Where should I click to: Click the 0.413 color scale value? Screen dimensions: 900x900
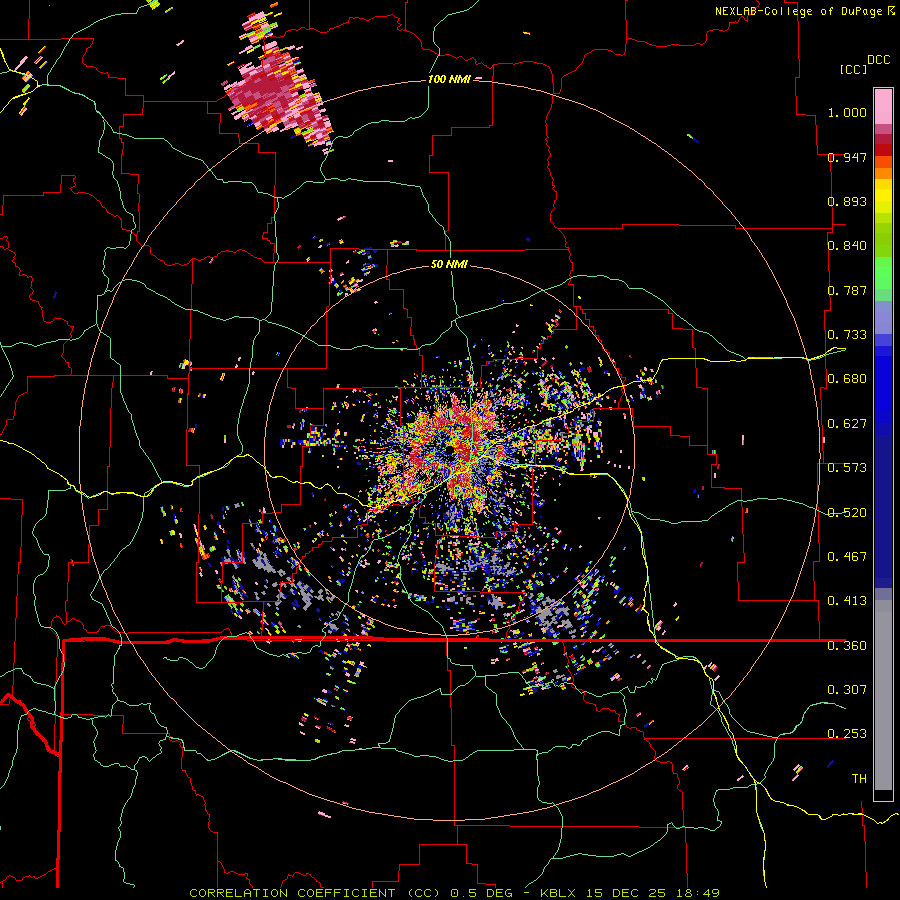[x=847, y=600]
